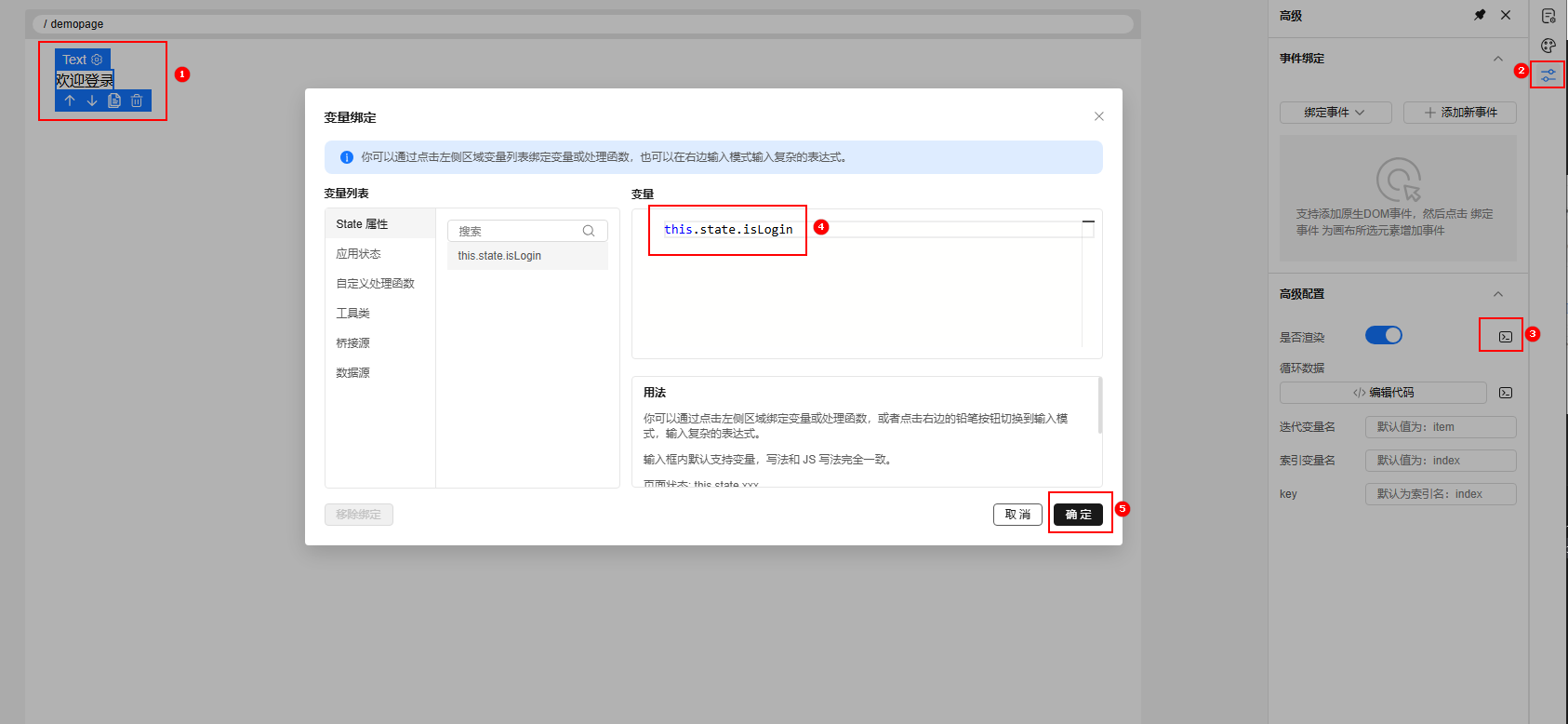Pin the 高级 panel

[1480, 15]
